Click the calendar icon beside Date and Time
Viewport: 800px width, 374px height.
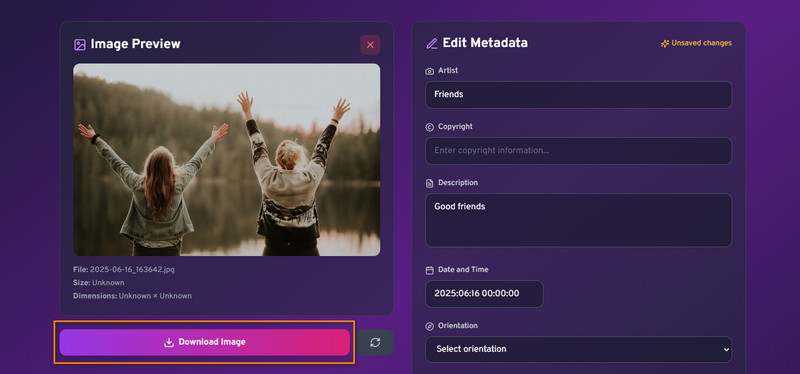[430, 270]
